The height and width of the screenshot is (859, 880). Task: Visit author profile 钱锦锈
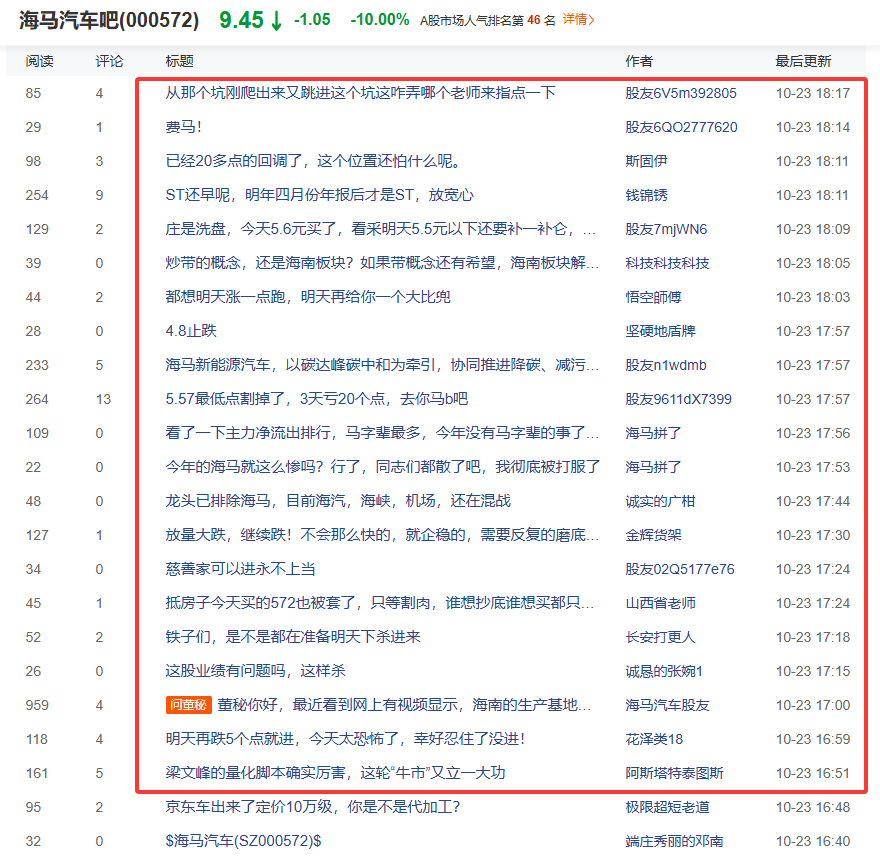point(647,195)
